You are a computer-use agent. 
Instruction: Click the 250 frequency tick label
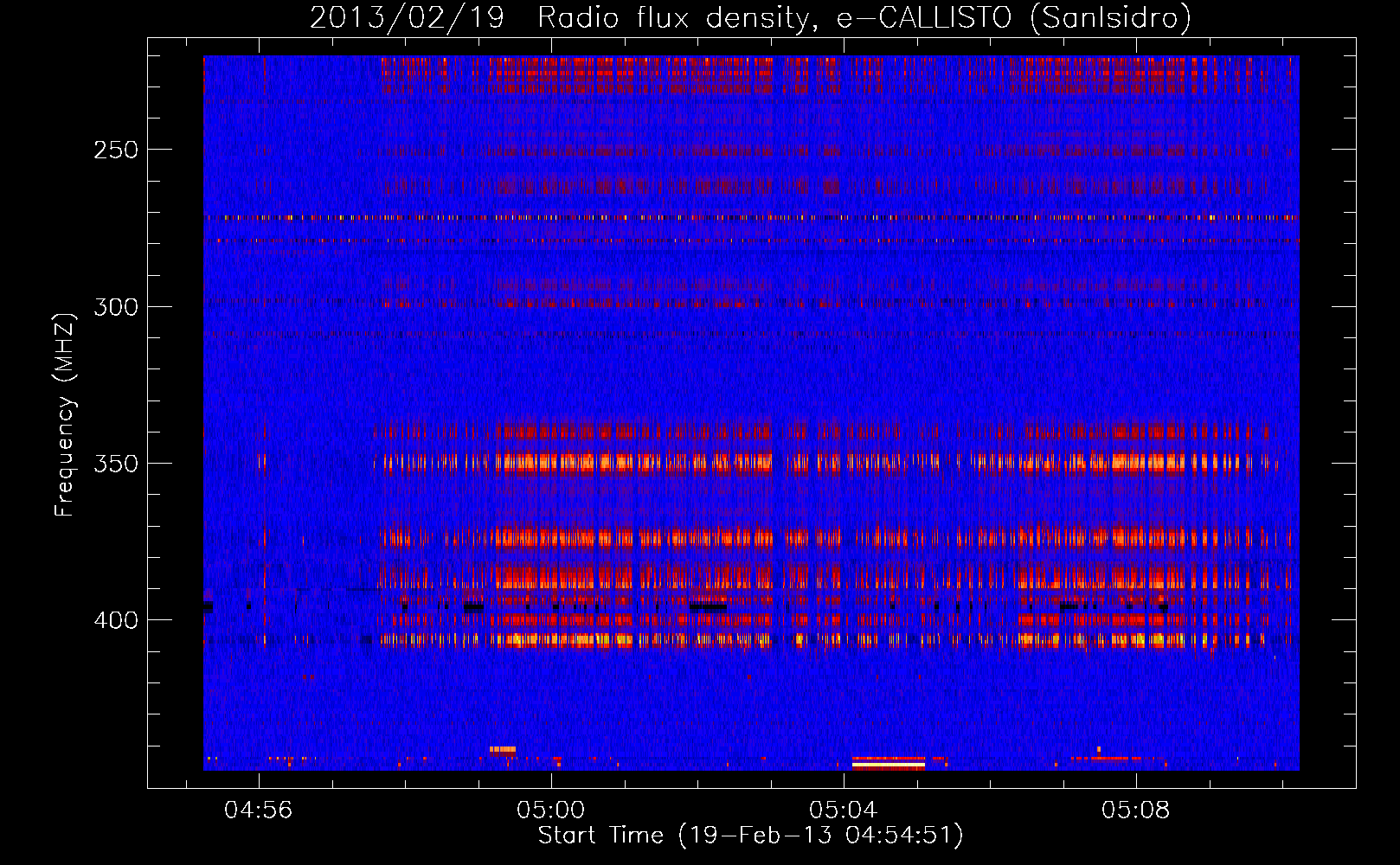click(116, 150)
